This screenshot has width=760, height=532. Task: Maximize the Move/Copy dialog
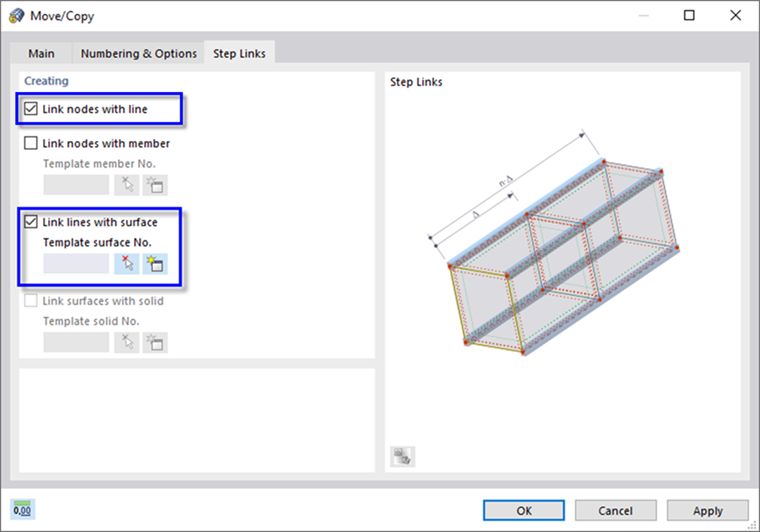point(689,16)
